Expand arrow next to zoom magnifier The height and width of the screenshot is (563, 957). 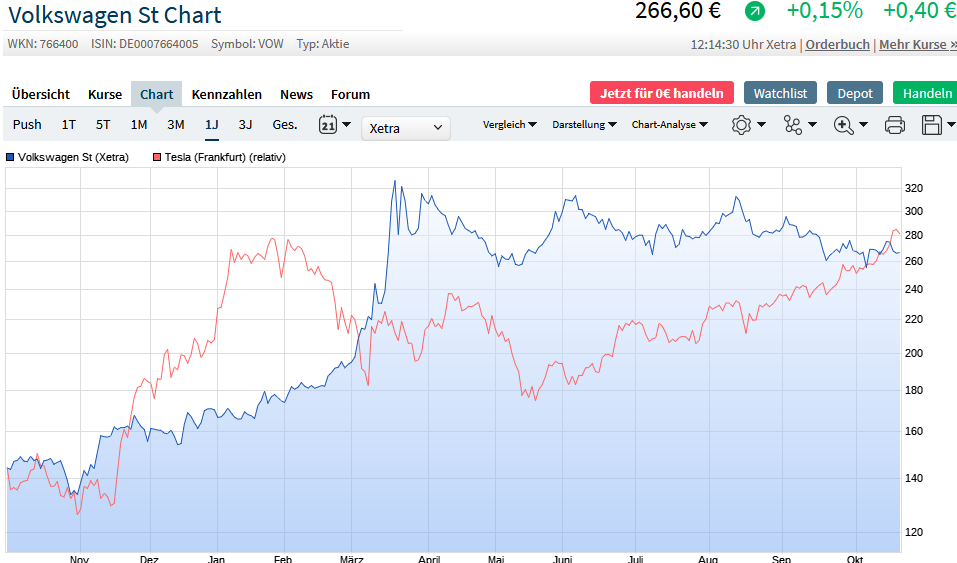tap(864, 125)
